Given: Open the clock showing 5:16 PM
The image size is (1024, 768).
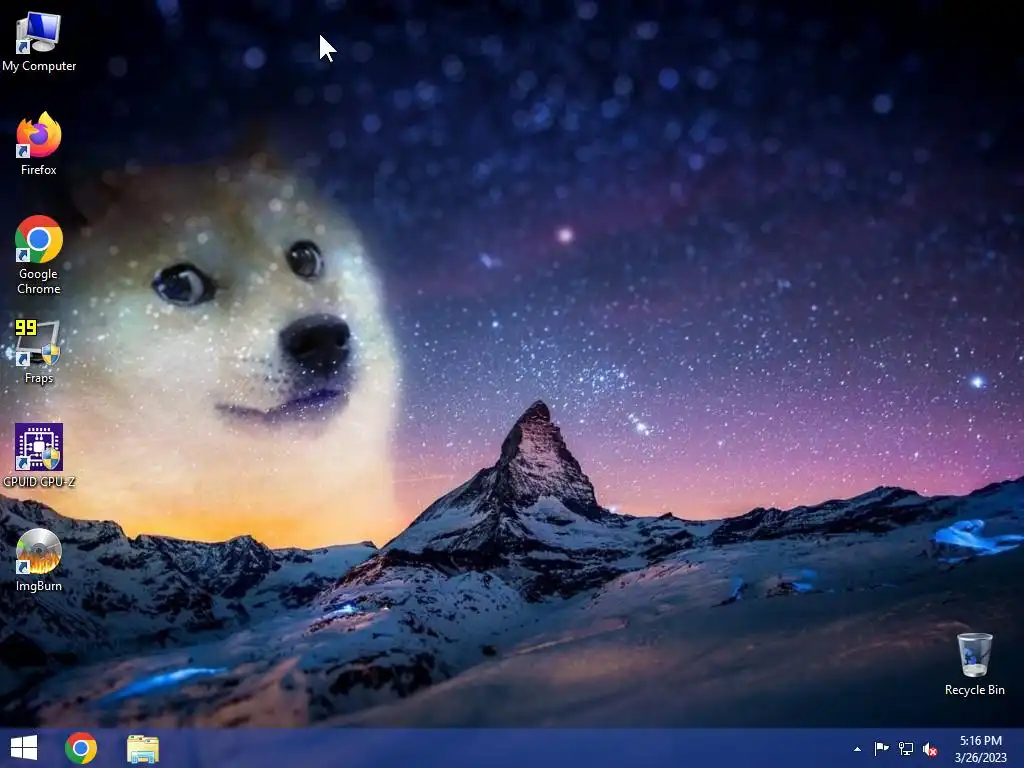Looking at the screenshot, I should [980, 749].
